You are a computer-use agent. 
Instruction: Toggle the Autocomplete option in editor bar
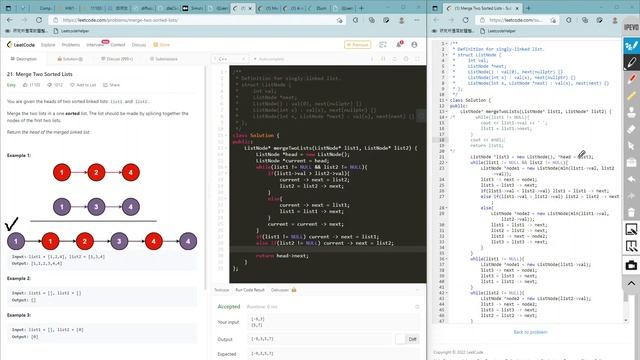point(269,59)
